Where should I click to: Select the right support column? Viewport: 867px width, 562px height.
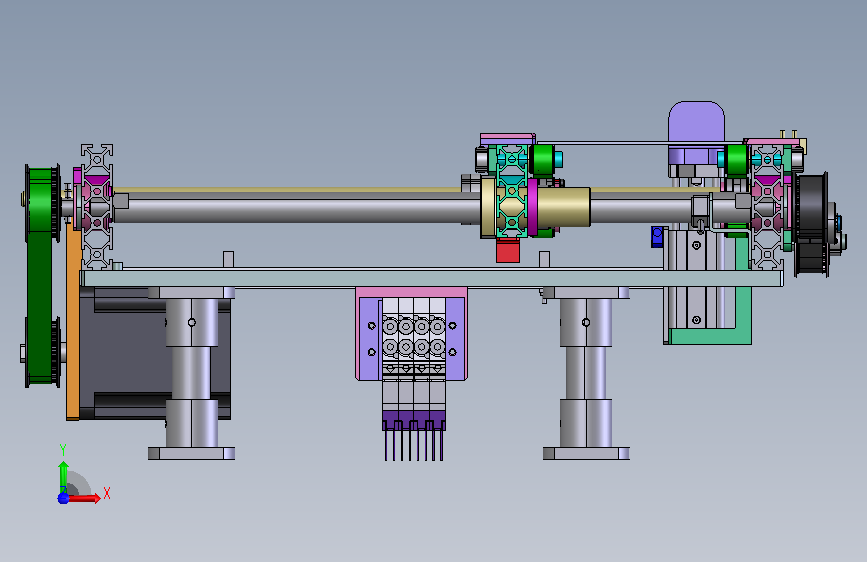point(586,373)
